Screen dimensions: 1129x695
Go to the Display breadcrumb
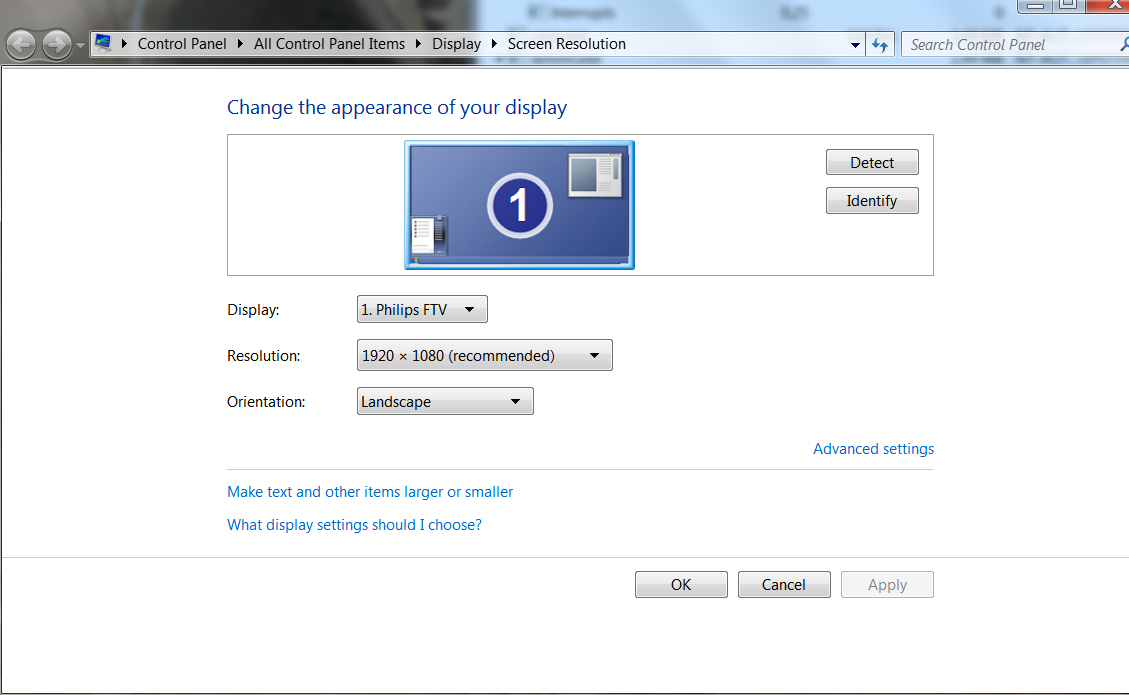[x=456, y=44]
